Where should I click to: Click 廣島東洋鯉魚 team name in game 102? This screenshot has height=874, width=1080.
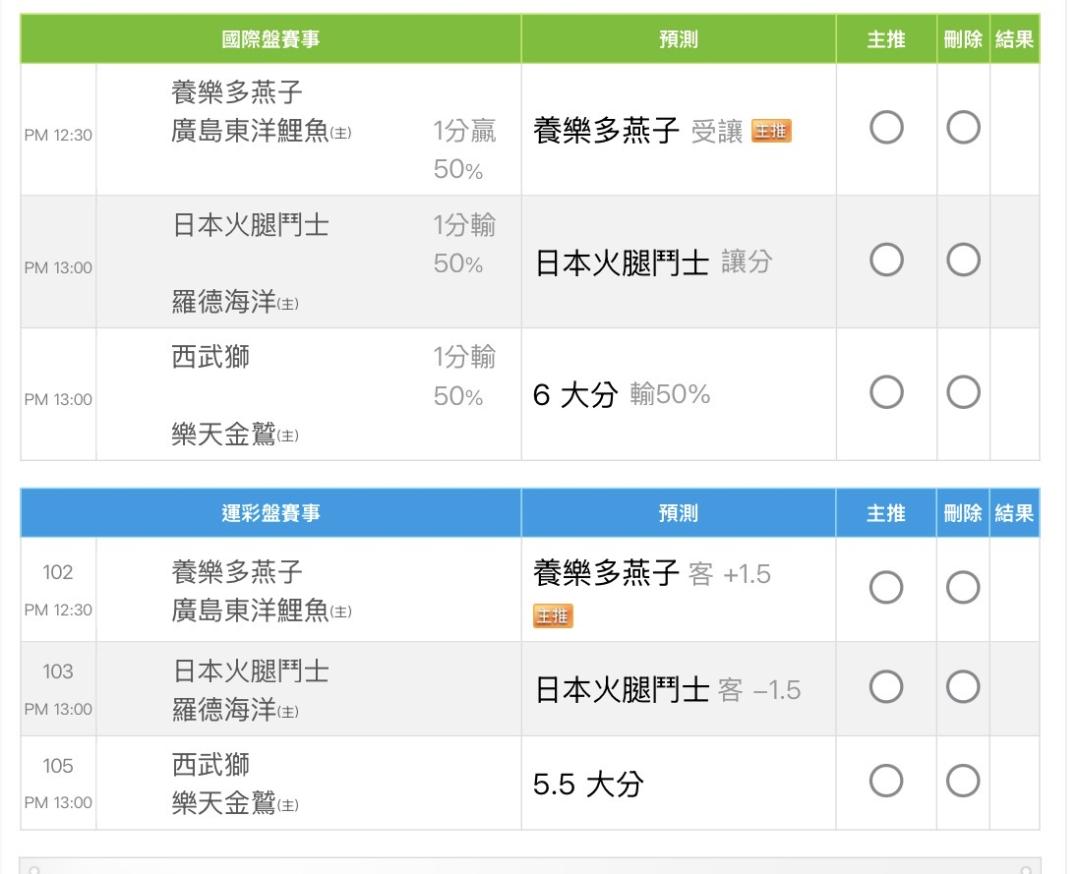click(x=250, y=610)
